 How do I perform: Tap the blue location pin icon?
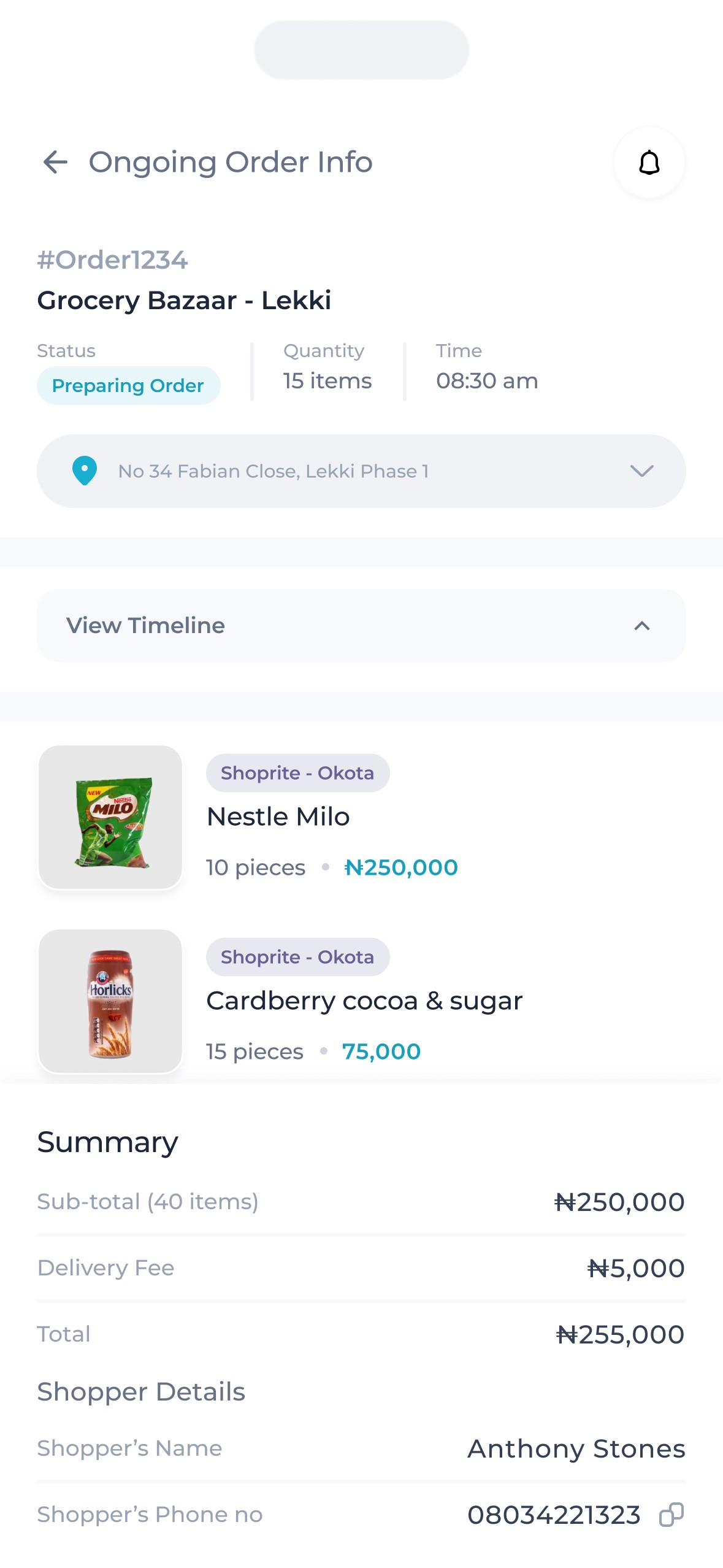[x=85, y=471]
